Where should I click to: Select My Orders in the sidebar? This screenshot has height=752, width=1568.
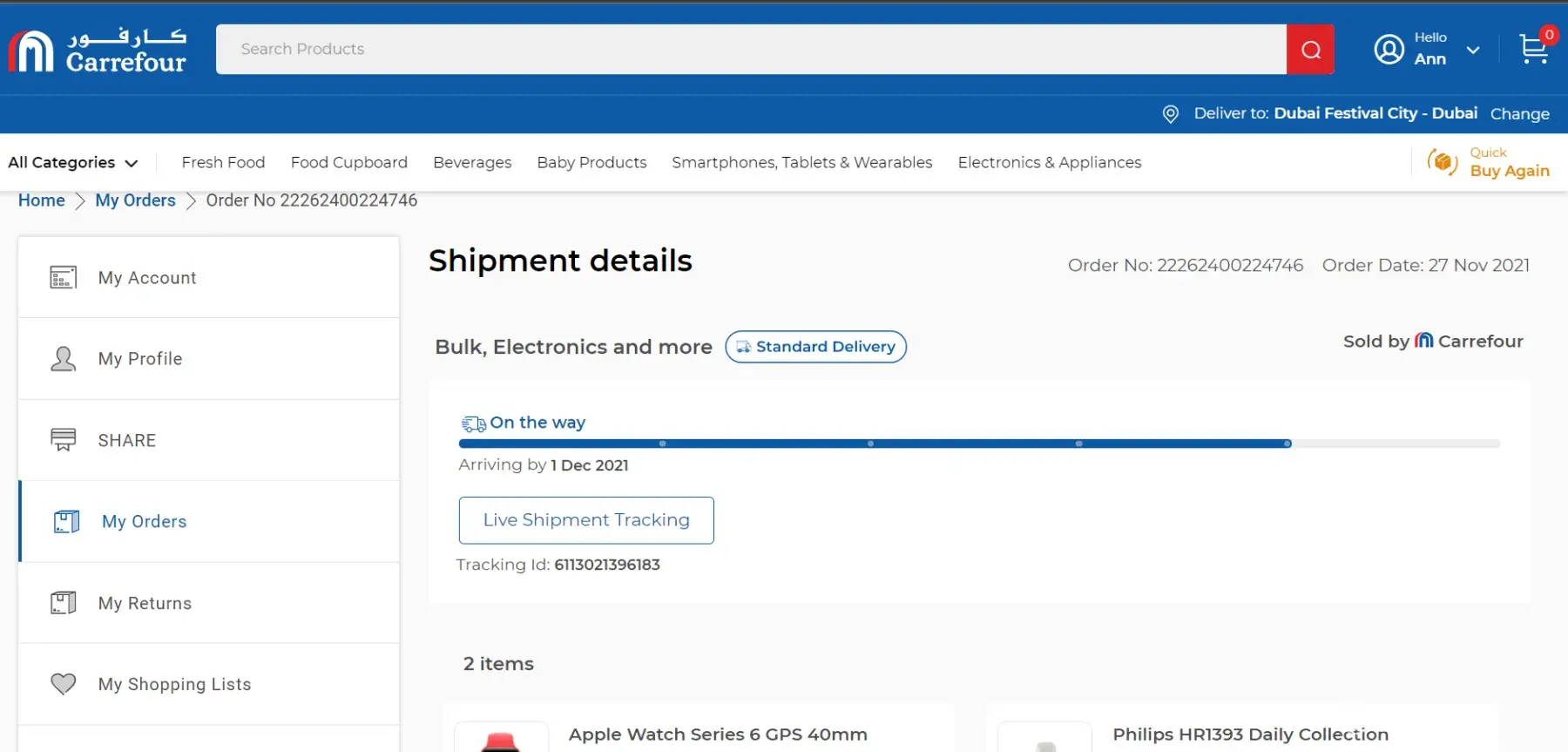point(144,522)
